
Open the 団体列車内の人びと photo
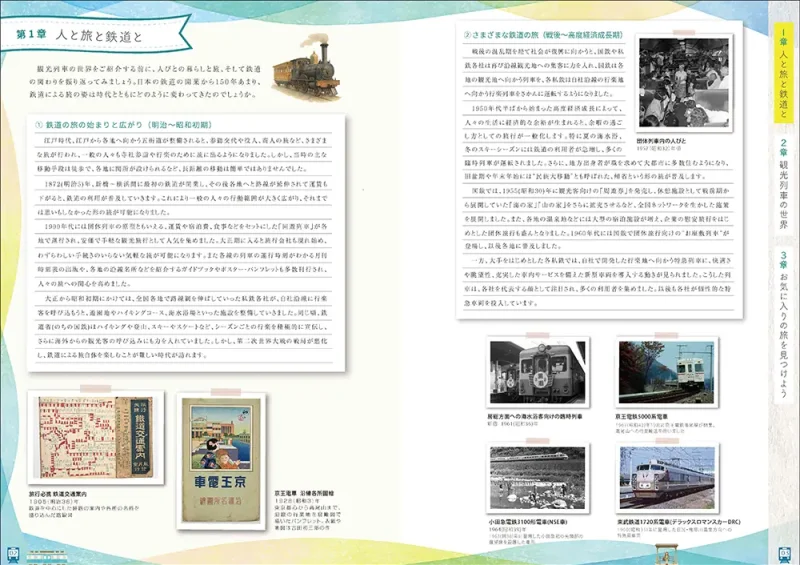(684, 83)
